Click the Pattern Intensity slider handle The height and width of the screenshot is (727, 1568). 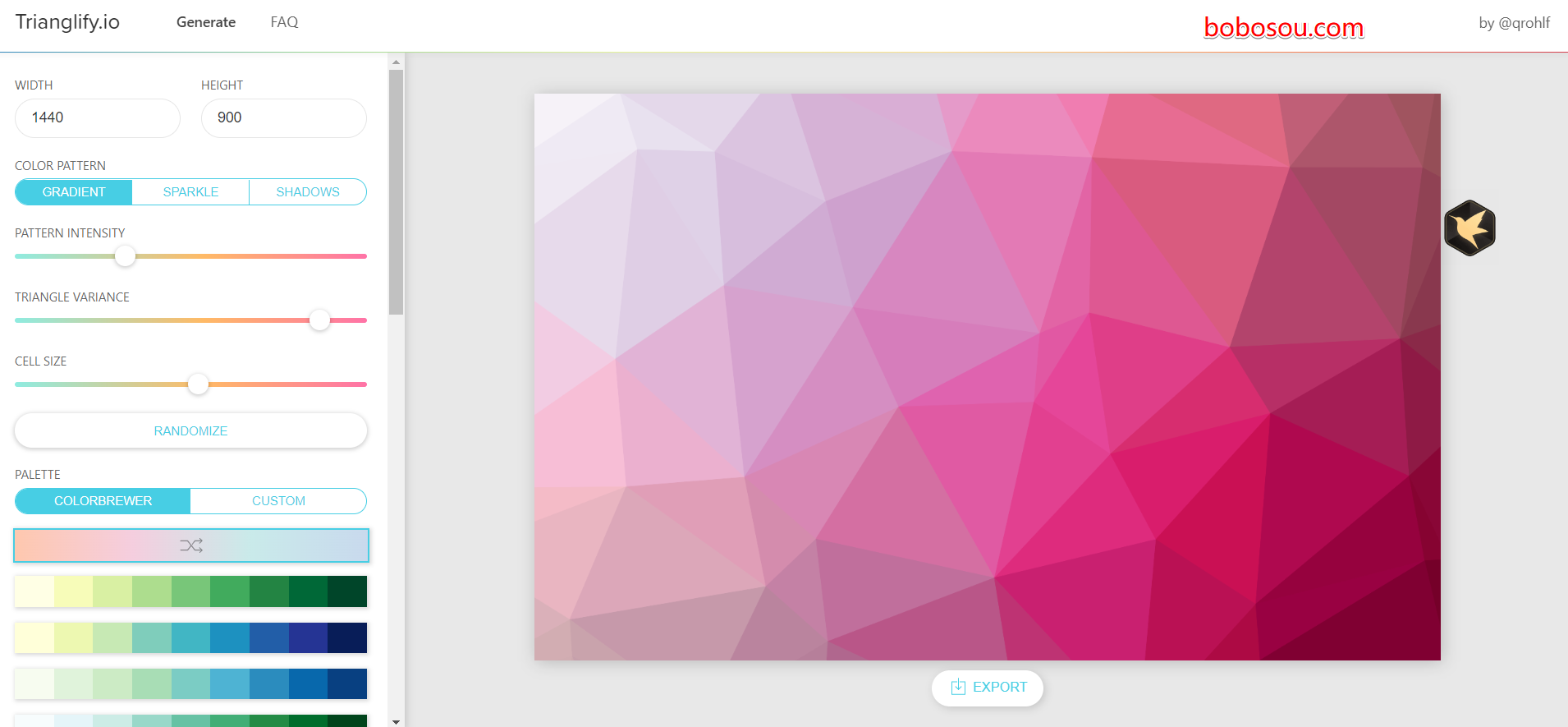pos(125,256)
